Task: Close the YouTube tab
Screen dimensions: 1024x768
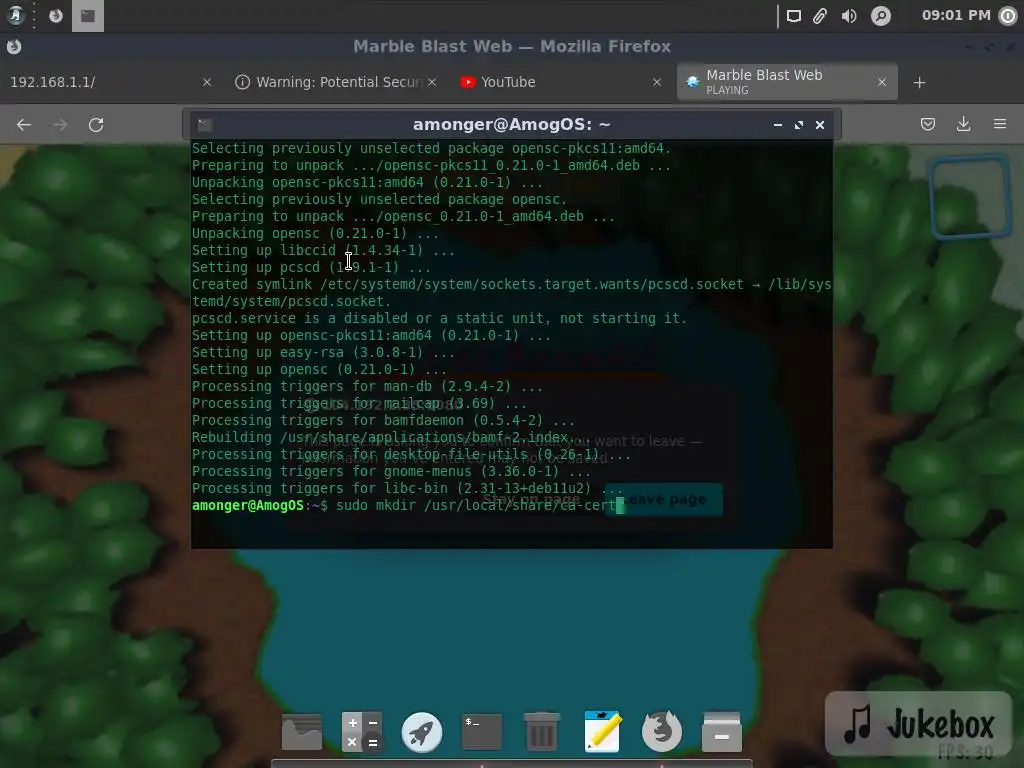Action: 657,82
